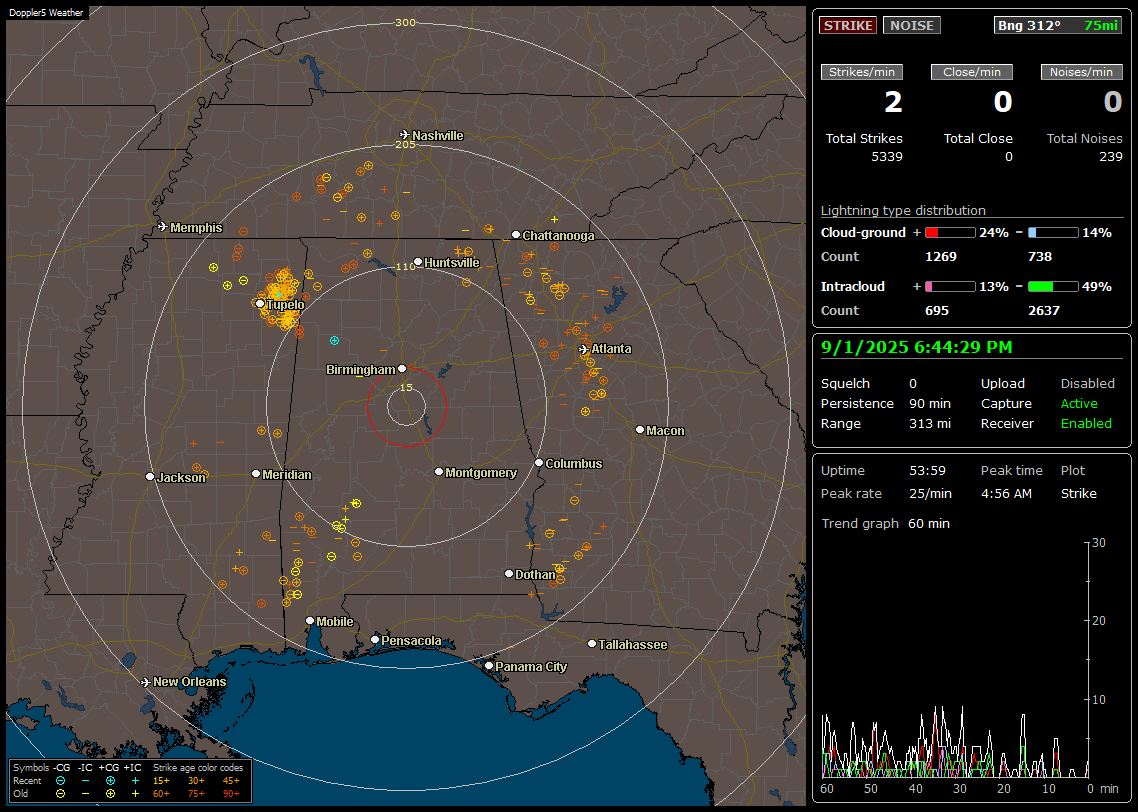
Task: Click the Nashville airport marker
Action: [x=405, y=135]
